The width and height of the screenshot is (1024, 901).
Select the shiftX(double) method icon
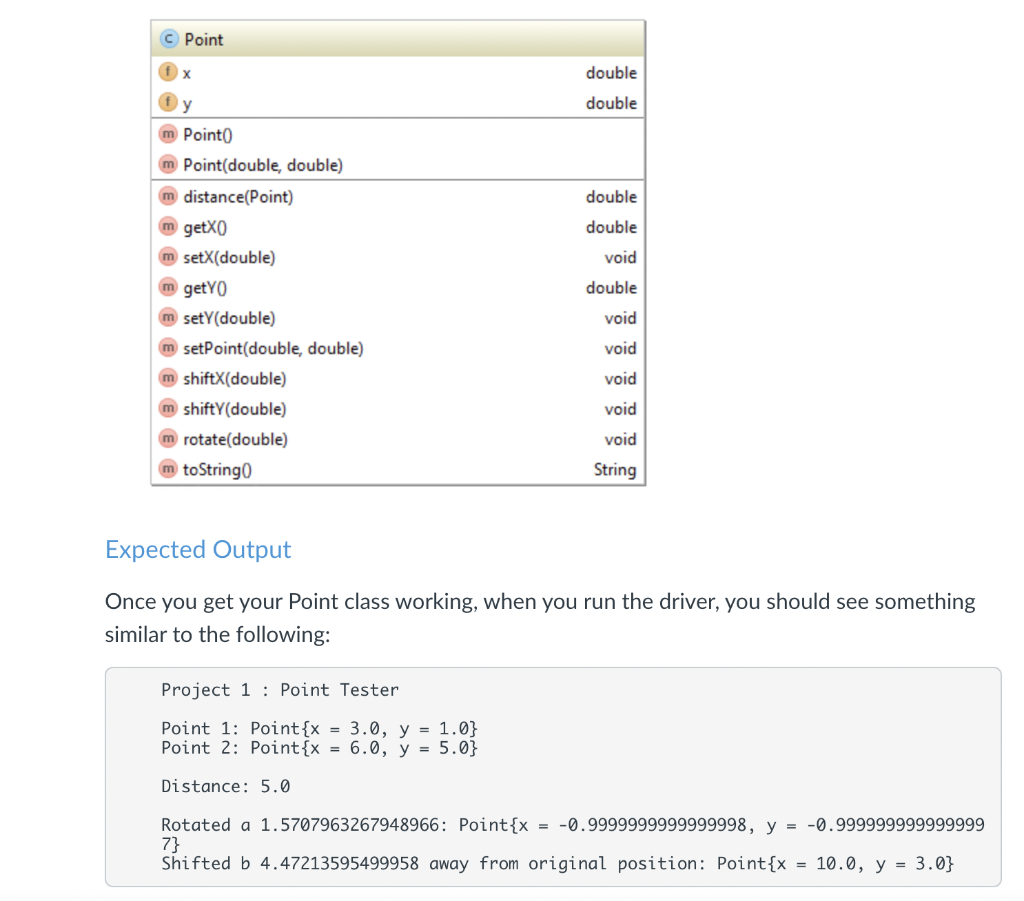tap(168, 378)
